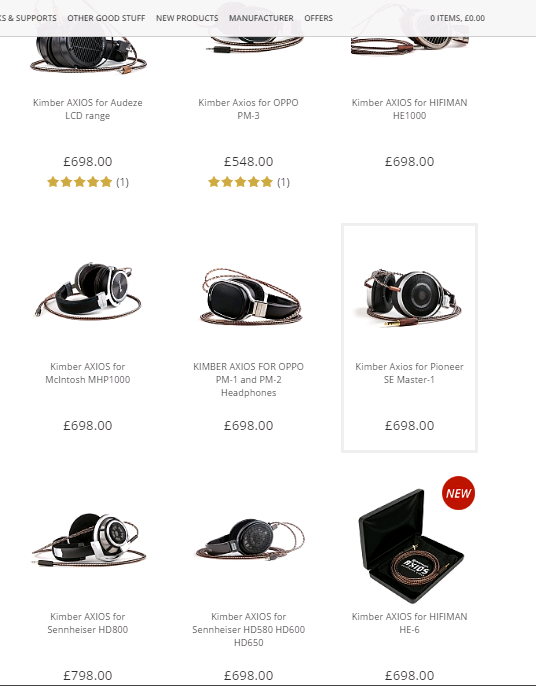
Task: Open Pioneer SE Master-1 product image
Action: 410,298
